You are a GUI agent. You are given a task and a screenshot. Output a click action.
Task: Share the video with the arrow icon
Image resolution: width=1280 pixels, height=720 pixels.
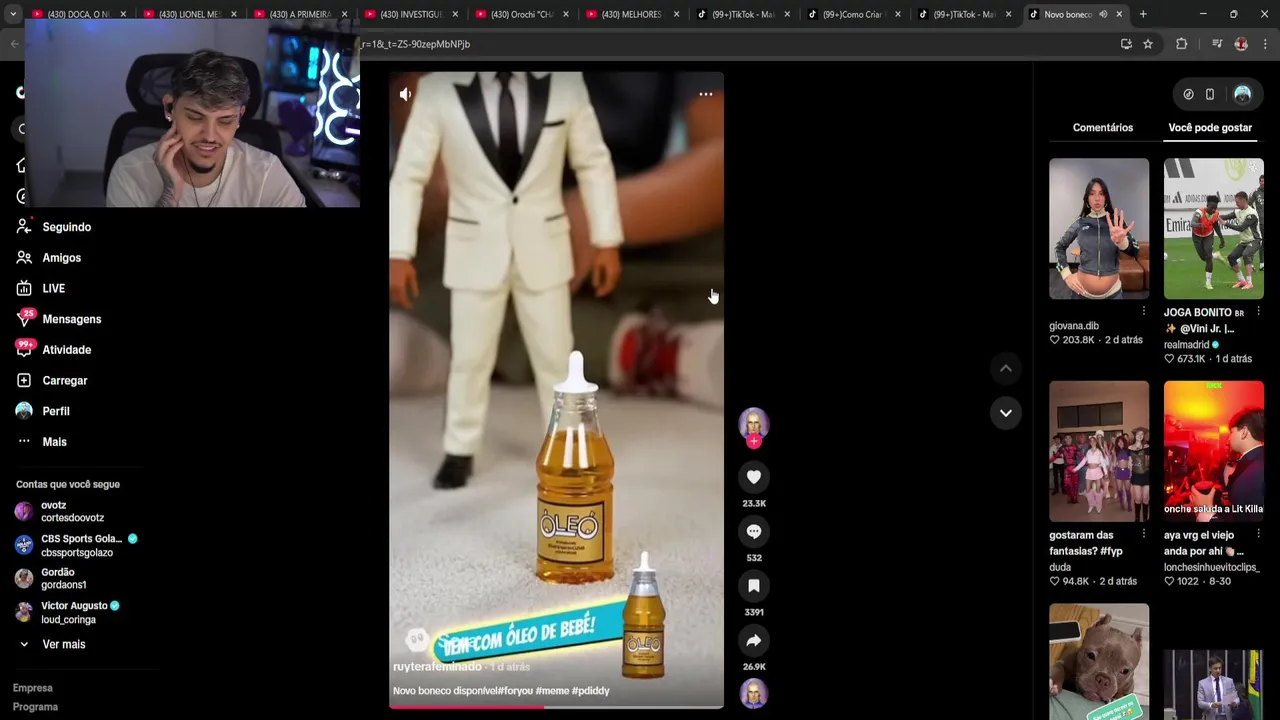click(x=754, y=640)
